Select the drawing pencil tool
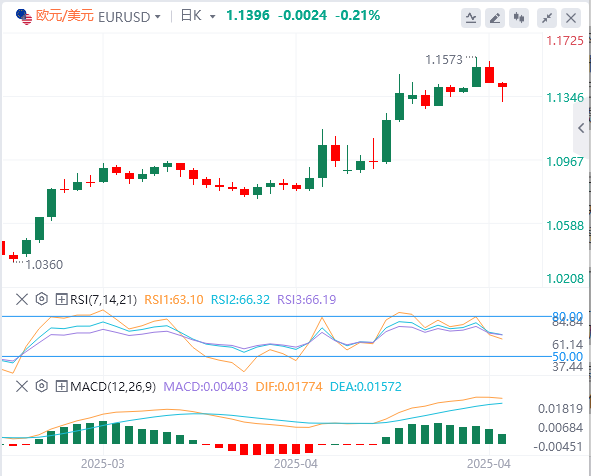The height and width of the screenshot is (476, 591). click(x=495, y=18)
